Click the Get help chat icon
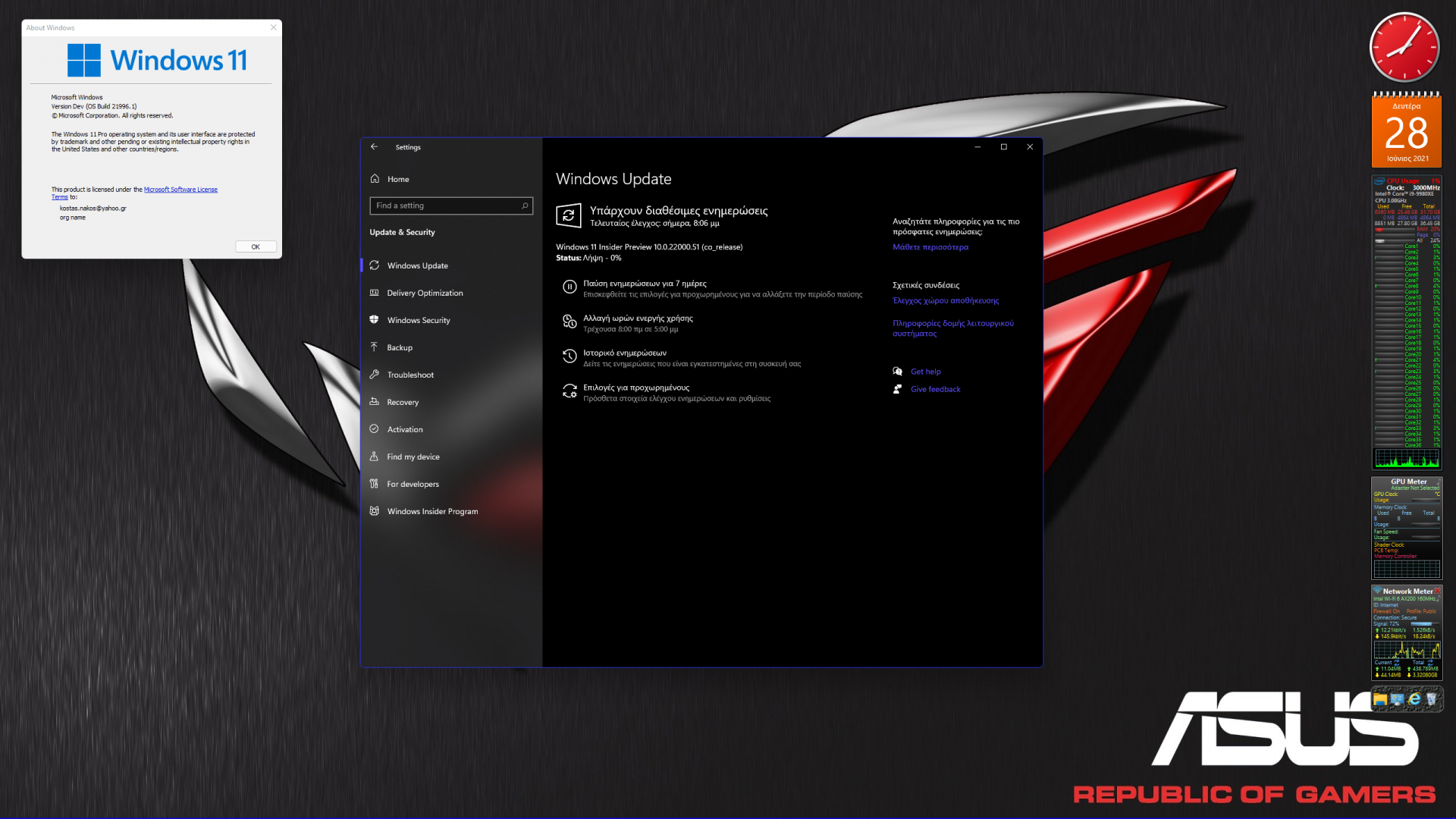The height and width of the screenshot is (819, 1456). 897,372
